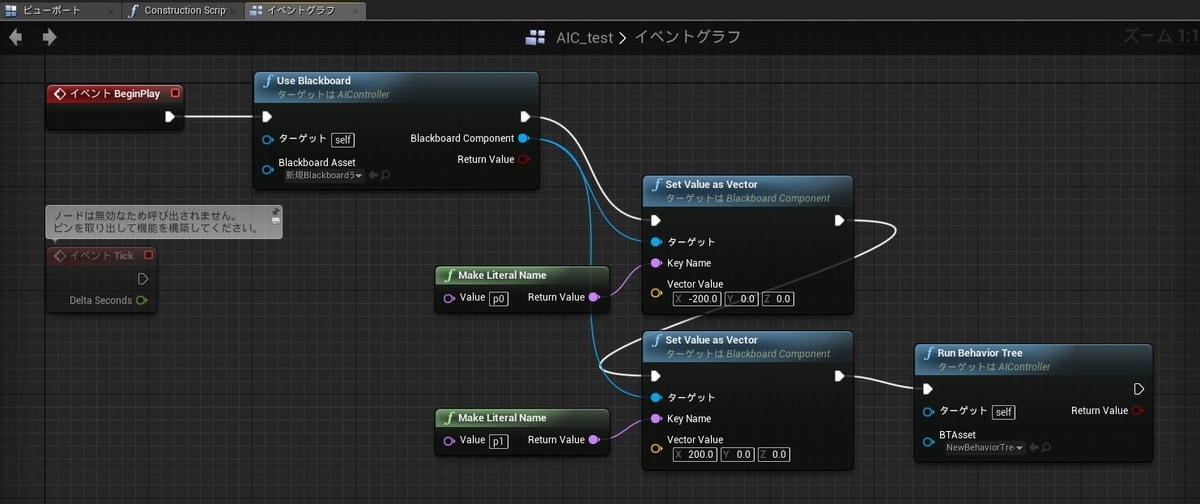This screenshot has width=1200, height=504.
Task: Click the Delta Seconds output pin
Action: (x=141, y=300)
